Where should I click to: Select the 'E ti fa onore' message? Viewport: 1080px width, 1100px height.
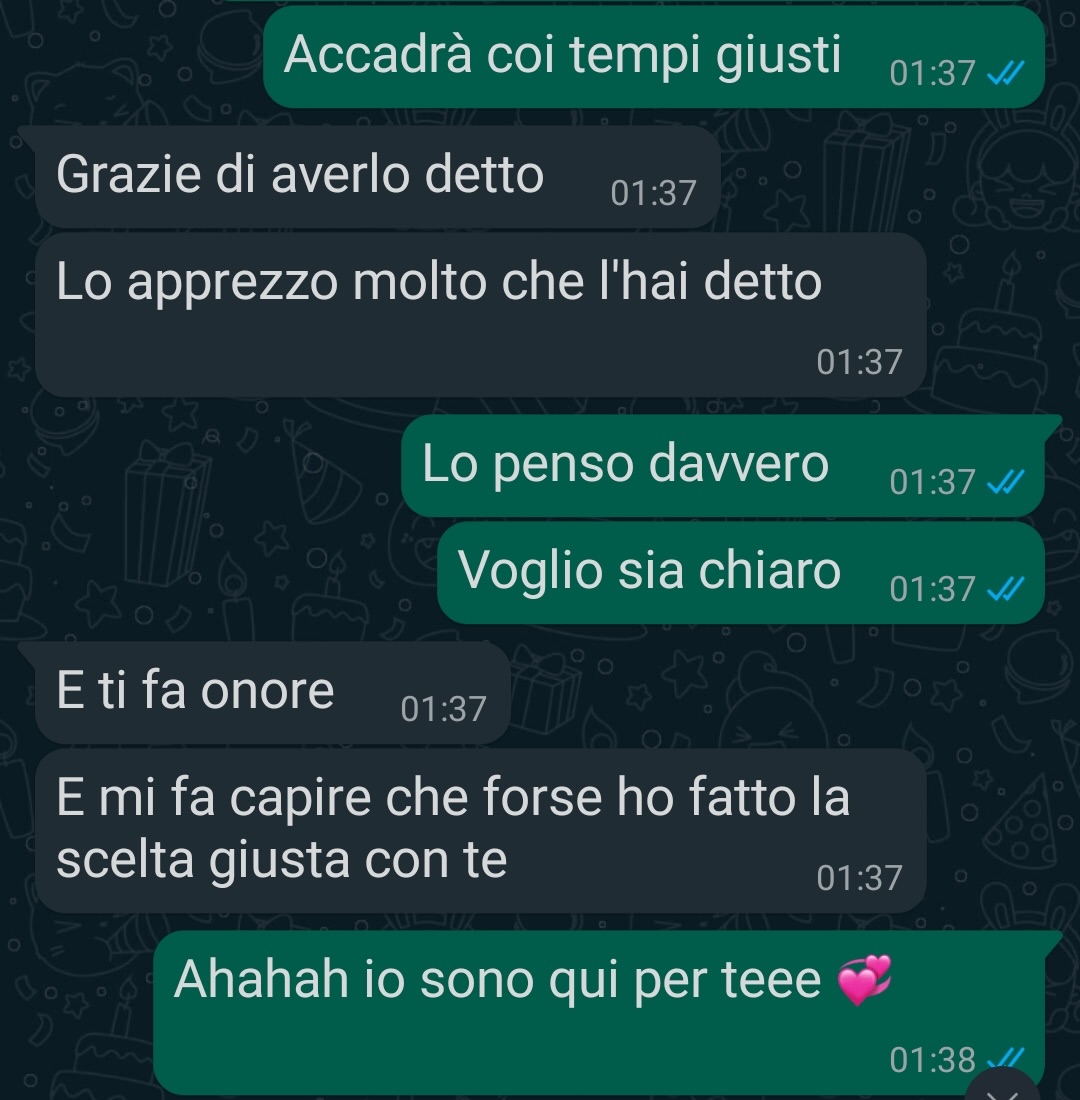(272, 693)
